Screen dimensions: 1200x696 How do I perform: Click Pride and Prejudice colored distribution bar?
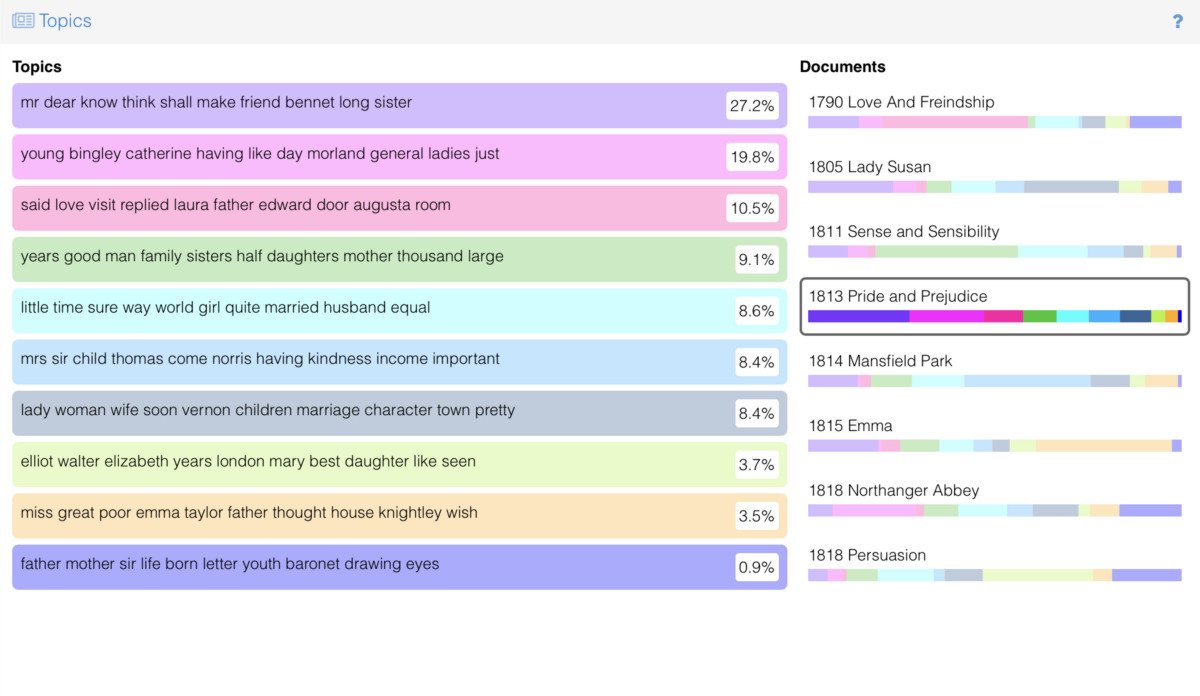(994, 316)
